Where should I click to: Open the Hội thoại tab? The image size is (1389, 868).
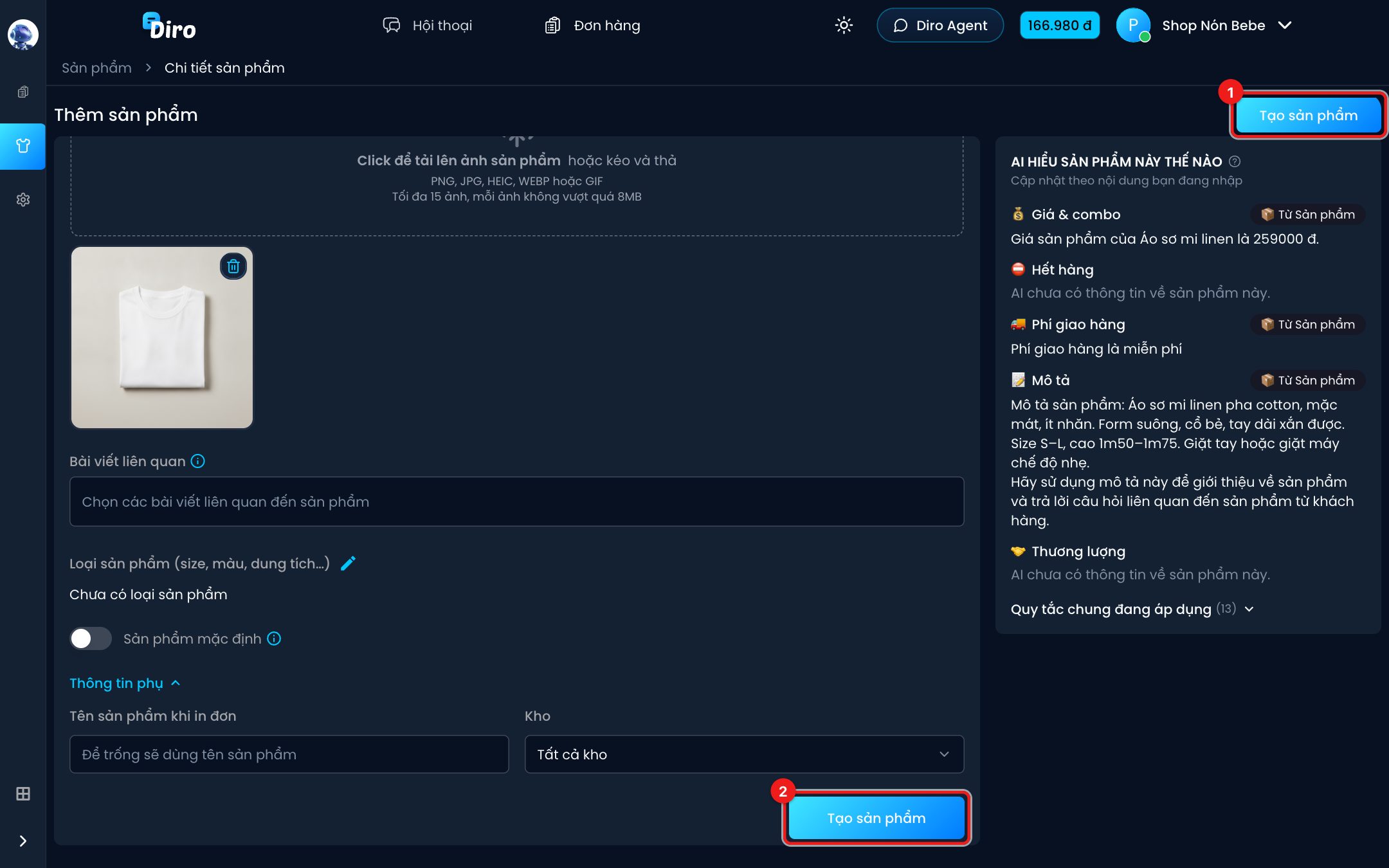coord(428,25)
